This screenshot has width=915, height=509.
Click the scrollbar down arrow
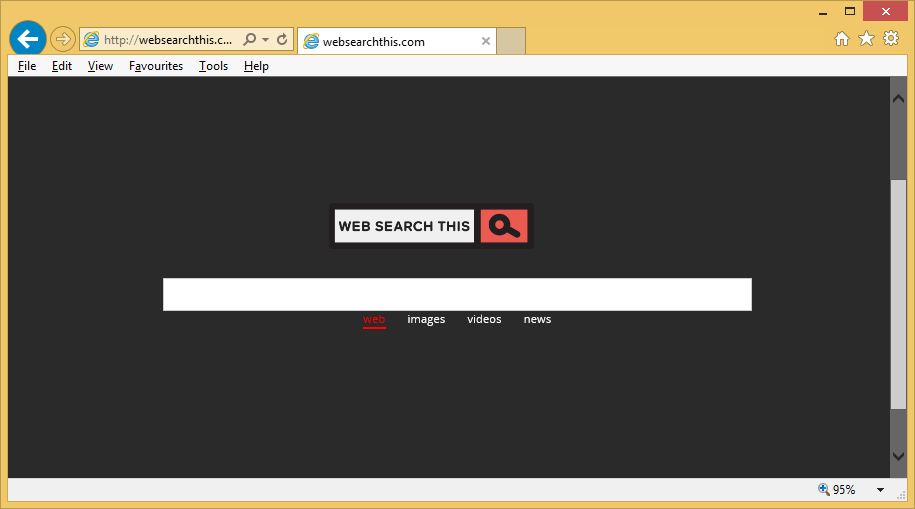pos(897,456)
